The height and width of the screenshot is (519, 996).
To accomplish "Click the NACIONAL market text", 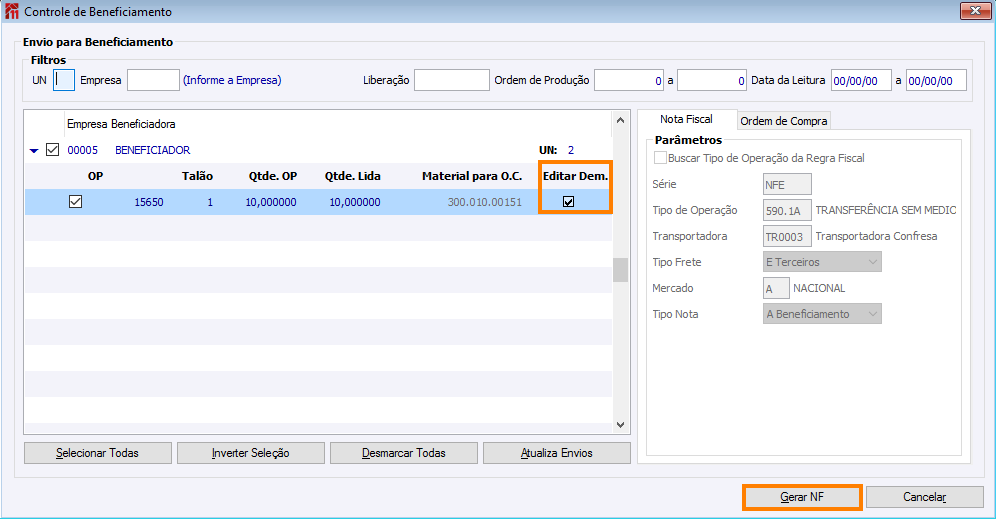I will pyautogui.click(x=819, y=288).
